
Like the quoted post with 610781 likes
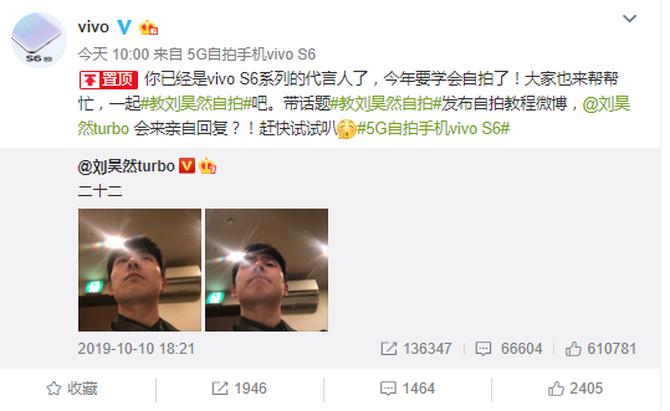coord(601,349)
